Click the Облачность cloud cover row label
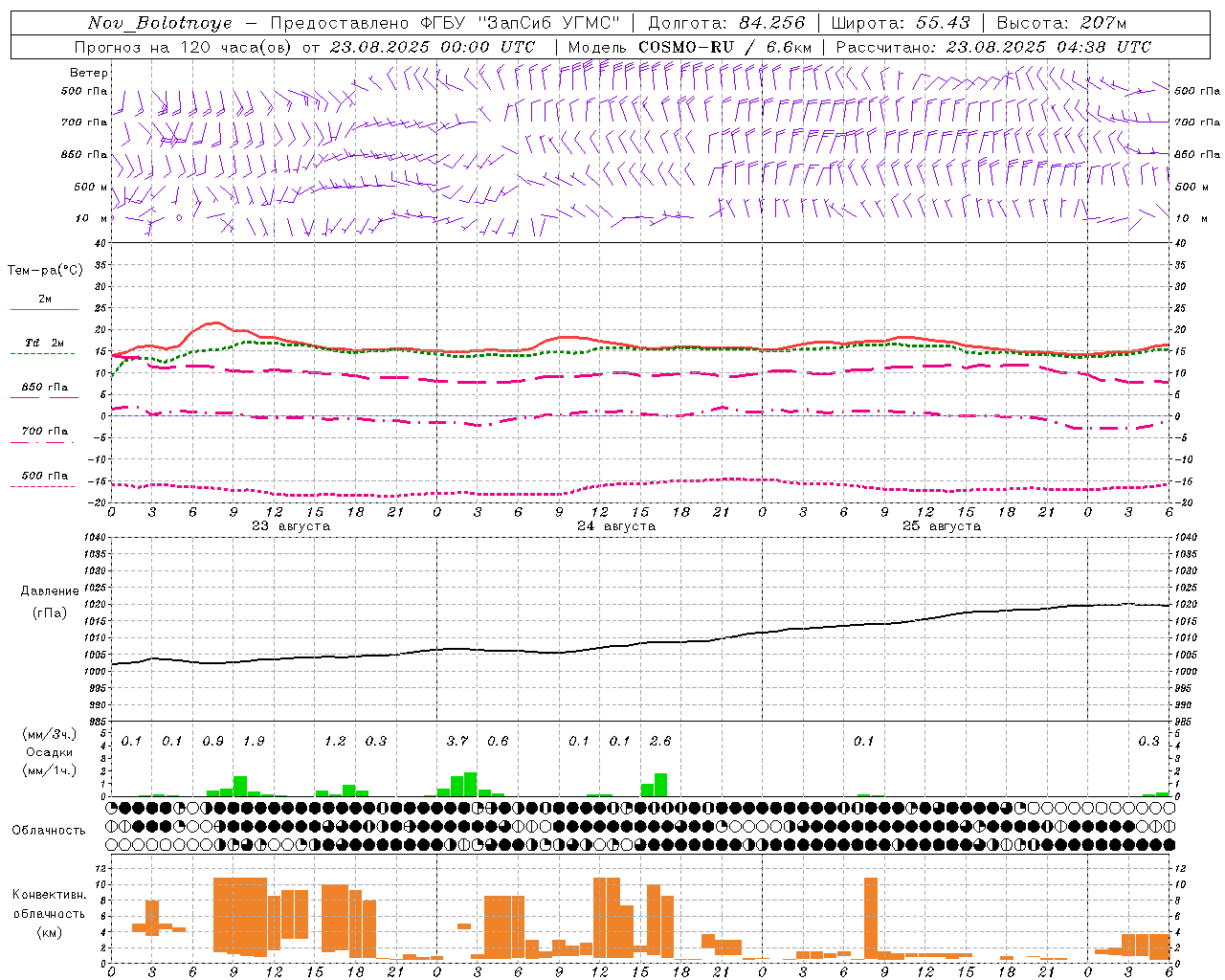This screenshot has width=1225, height=980. pos(49,831)
